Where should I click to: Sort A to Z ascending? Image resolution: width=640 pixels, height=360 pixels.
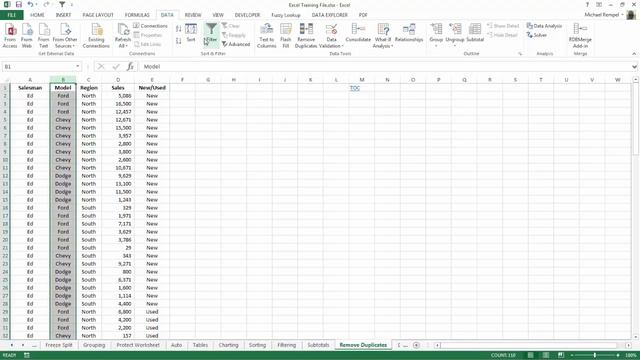coord(178,29)
